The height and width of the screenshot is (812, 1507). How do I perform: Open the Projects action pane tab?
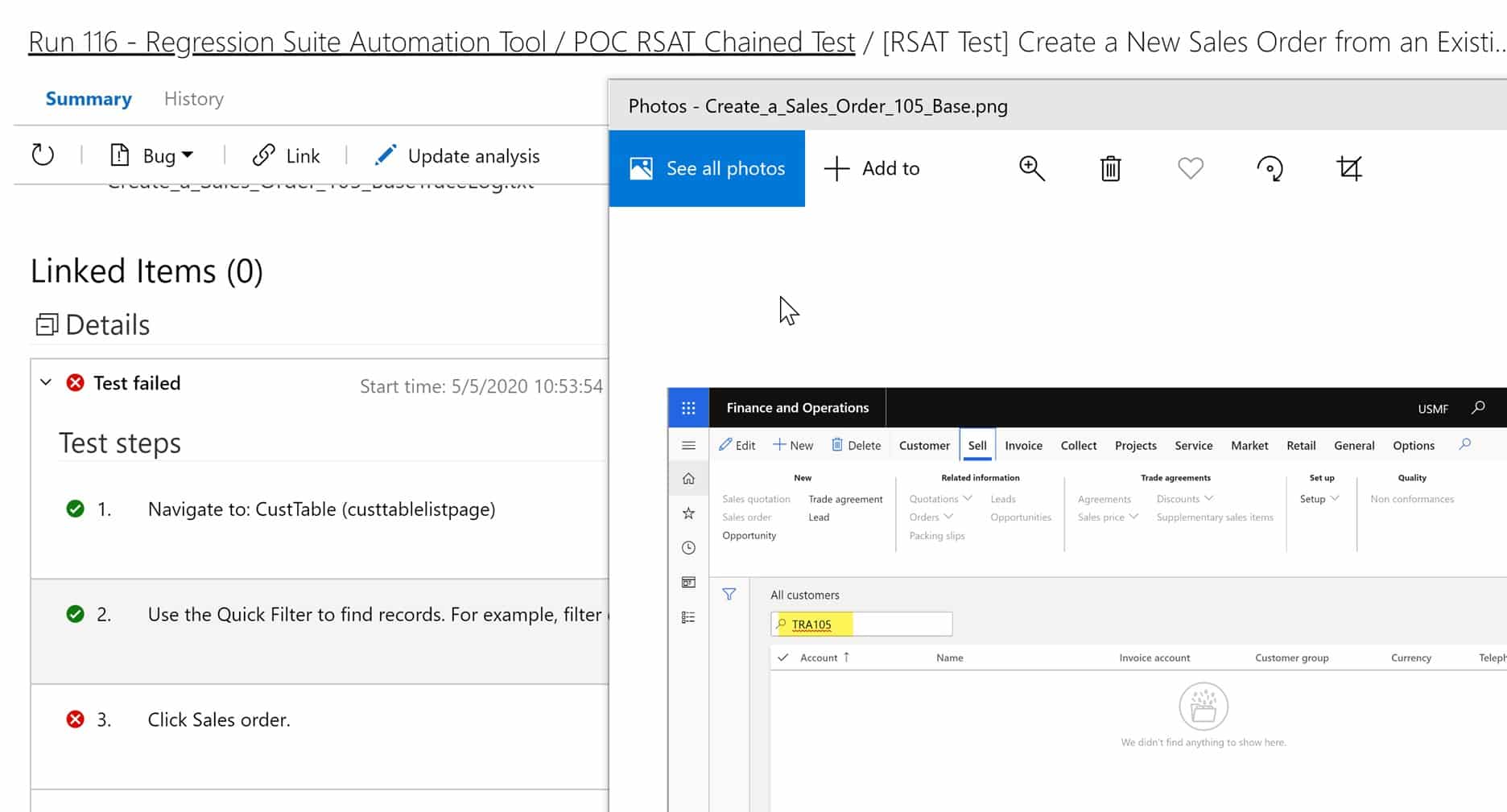(1135, 445)
